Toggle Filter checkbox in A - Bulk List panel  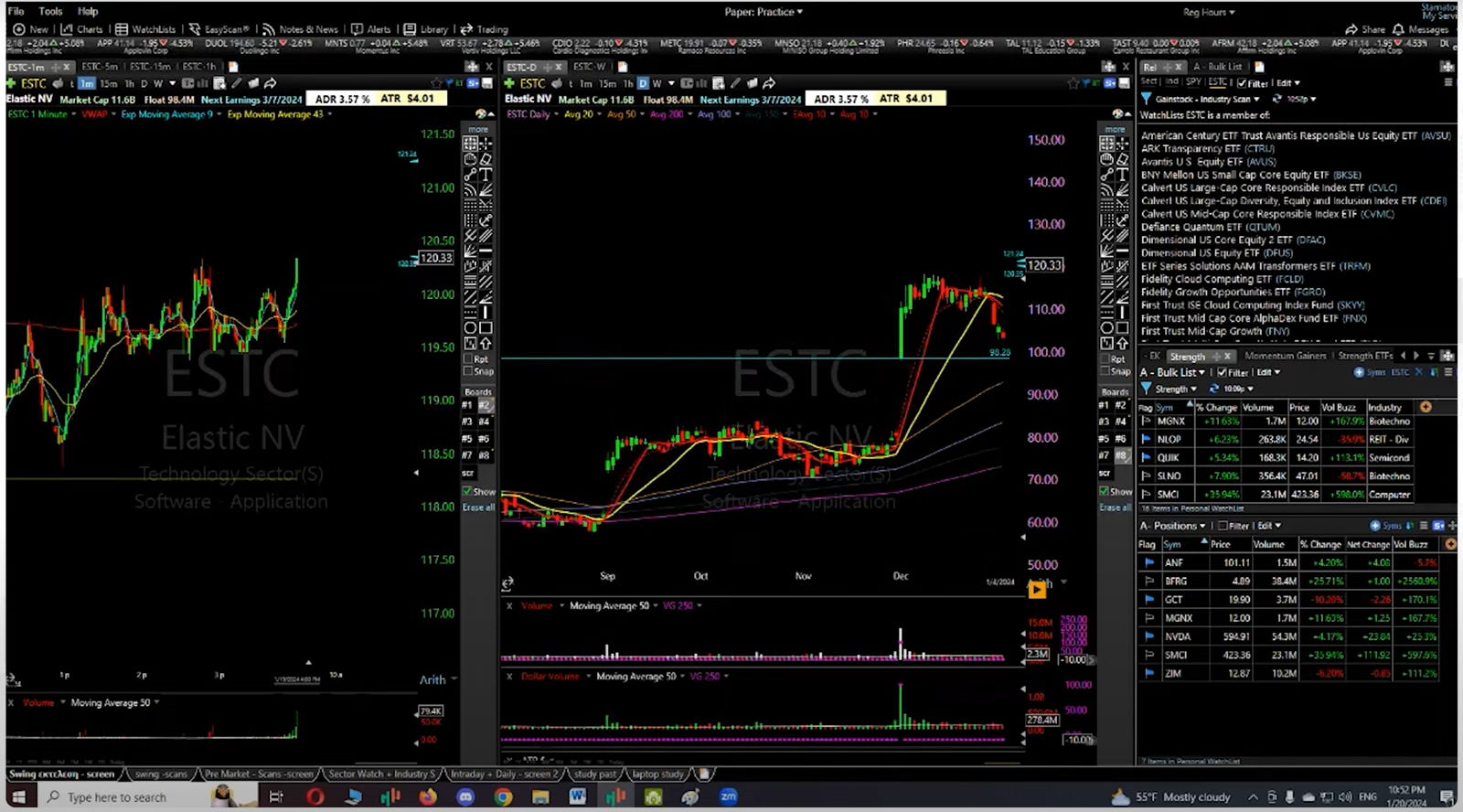tap(1223, 372)
